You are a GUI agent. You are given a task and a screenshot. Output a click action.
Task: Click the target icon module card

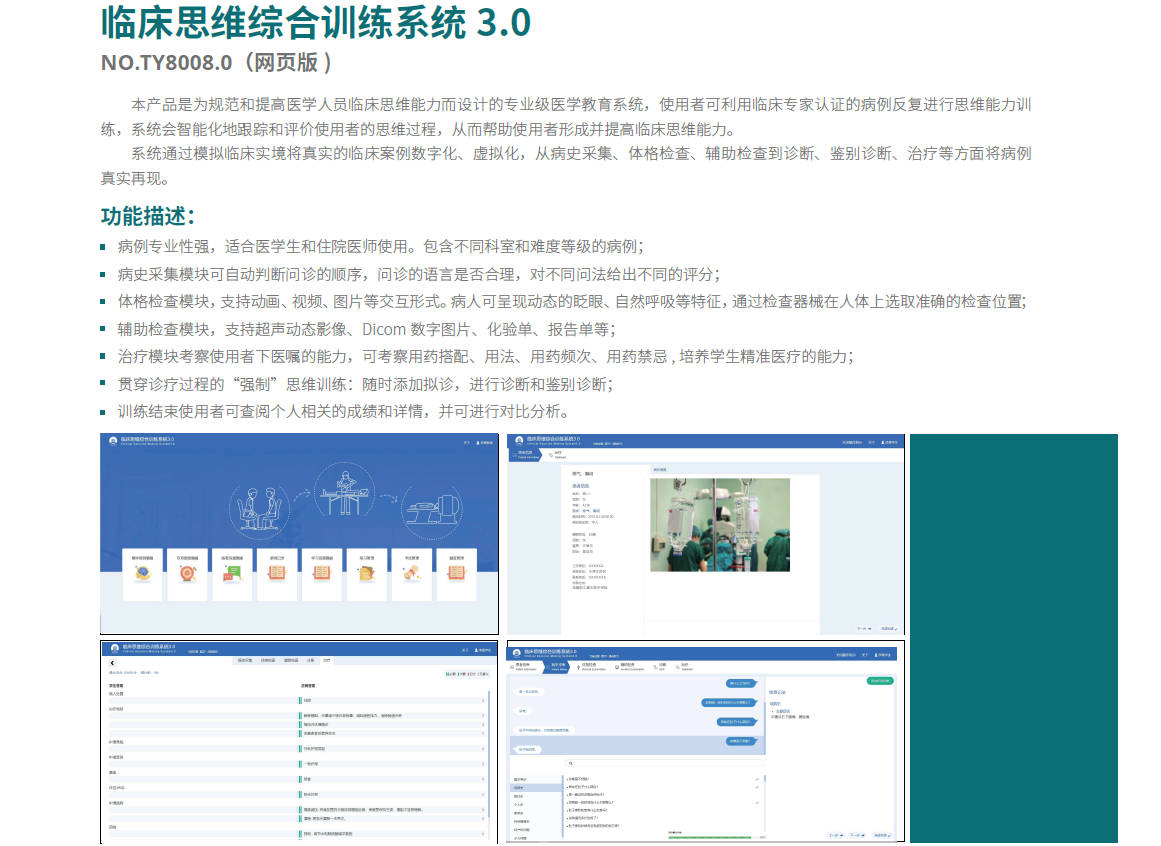[x=188, y=573]
